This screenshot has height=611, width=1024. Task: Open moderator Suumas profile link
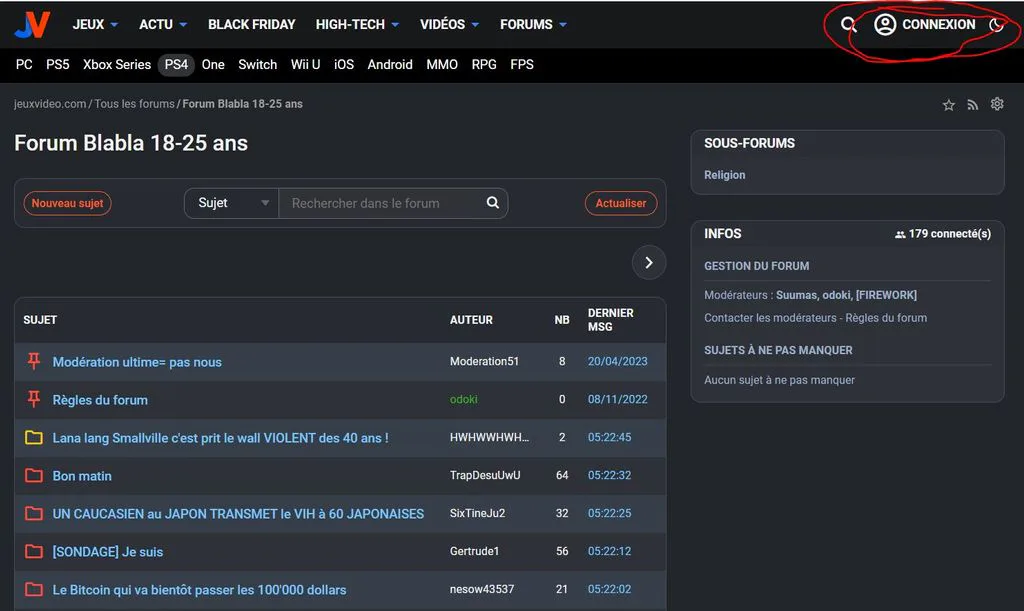(796, 295)
